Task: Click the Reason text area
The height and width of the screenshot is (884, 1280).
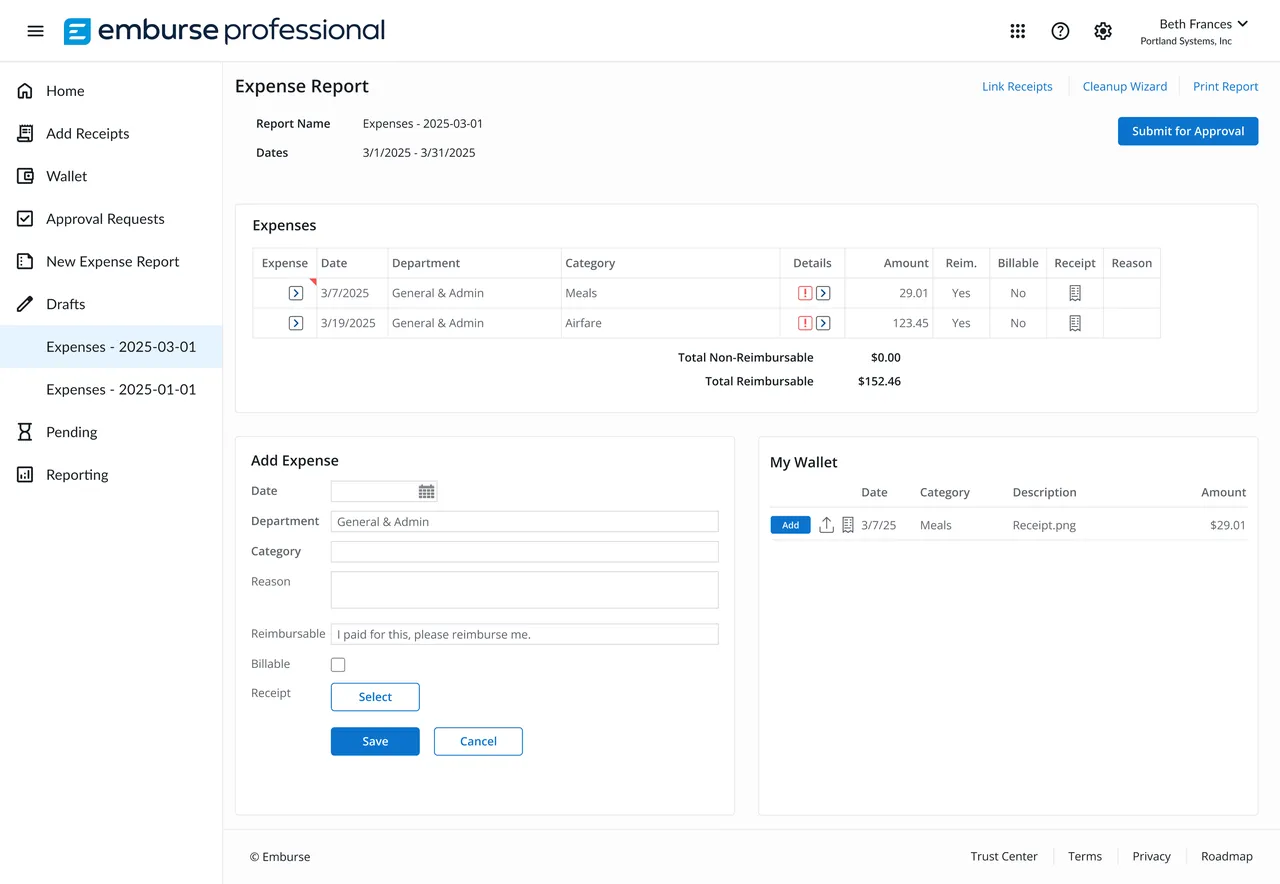Action: pyautogui.click(x=524, y=590)
